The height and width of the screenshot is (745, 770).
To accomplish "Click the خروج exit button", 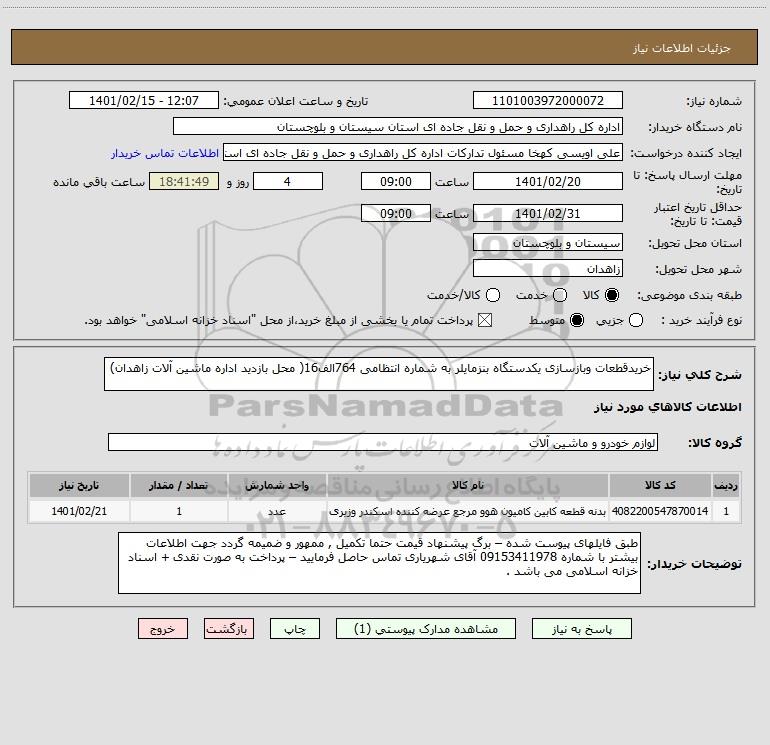I will point(163,629).
